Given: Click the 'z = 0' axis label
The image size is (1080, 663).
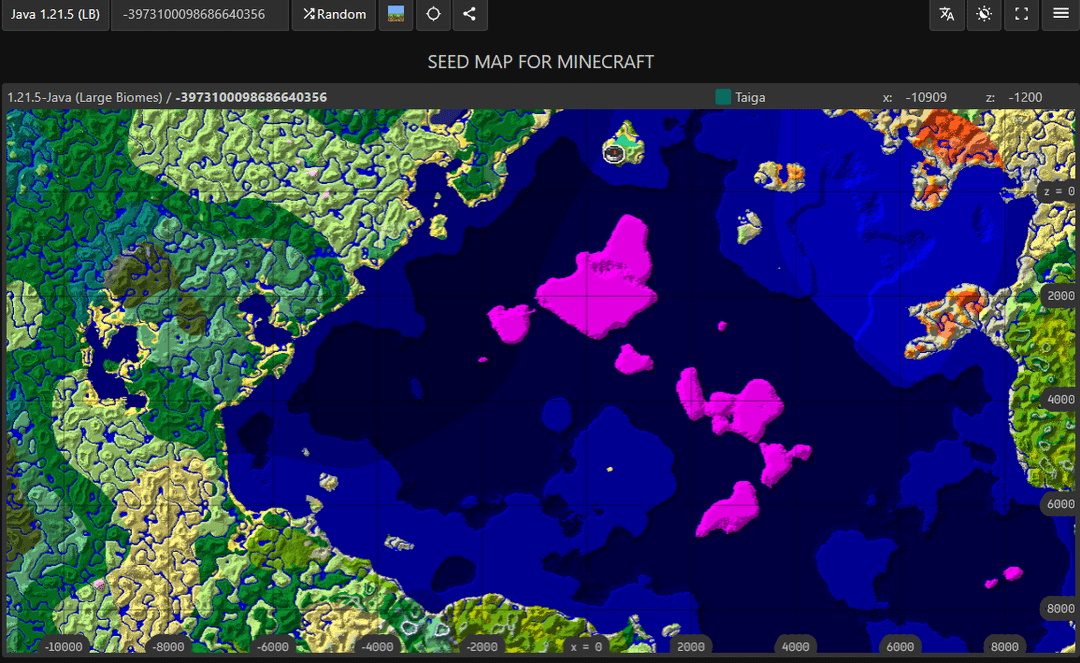Looking at the screenshot, I should (x=1057, y=191).
